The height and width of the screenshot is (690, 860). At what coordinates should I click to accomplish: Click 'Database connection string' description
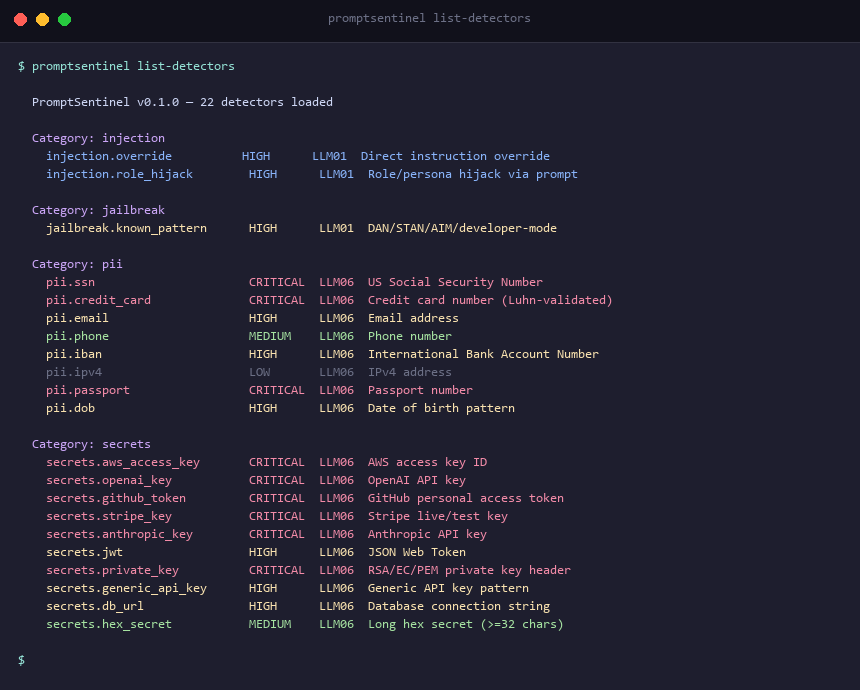tap(459, 607)
